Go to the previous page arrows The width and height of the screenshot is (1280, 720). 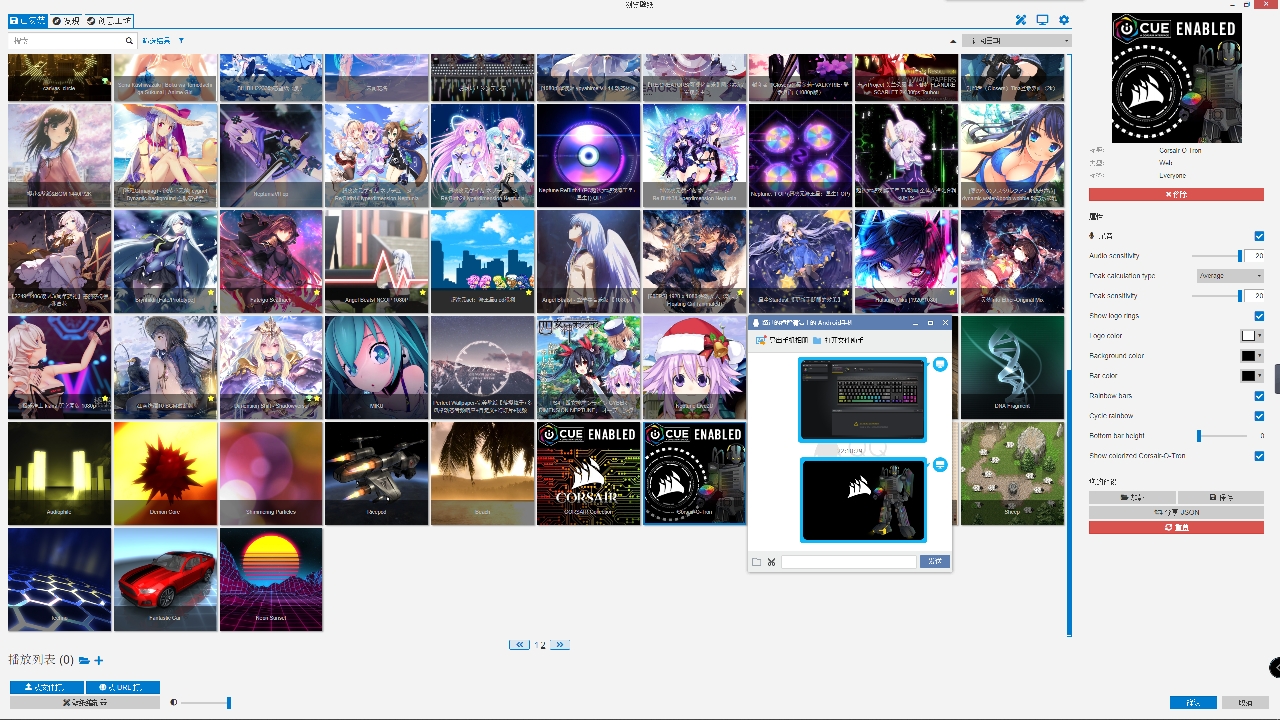tap(519, 645)
